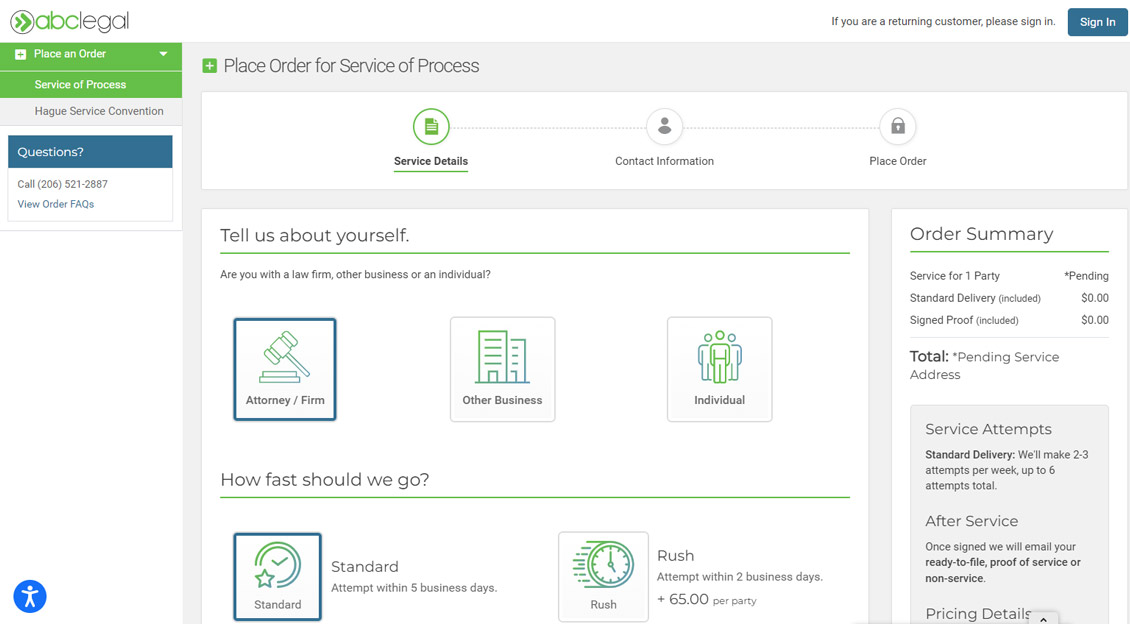Click the green plus icon beside page title
This screenshot has width=1130, height=624.
209,66
